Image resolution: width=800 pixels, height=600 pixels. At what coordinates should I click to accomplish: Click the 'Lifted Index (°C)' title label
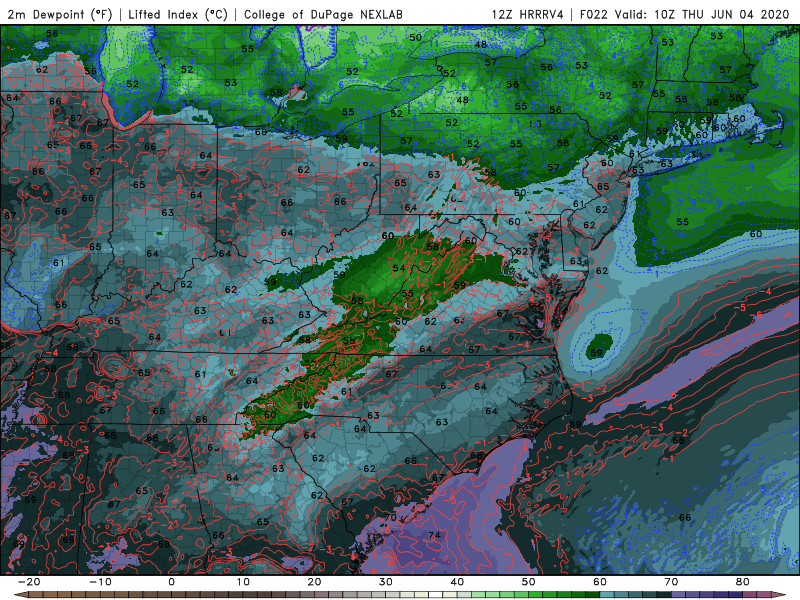178,14
